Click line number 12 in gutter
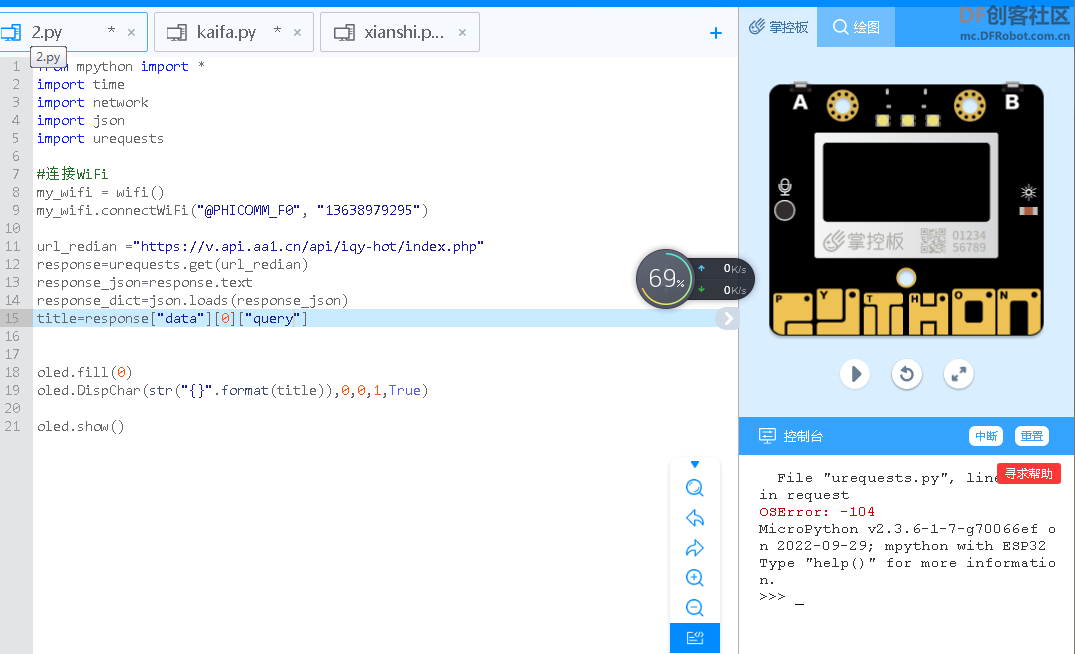This screenshot has width=1075, height=654. pos(12,264)
